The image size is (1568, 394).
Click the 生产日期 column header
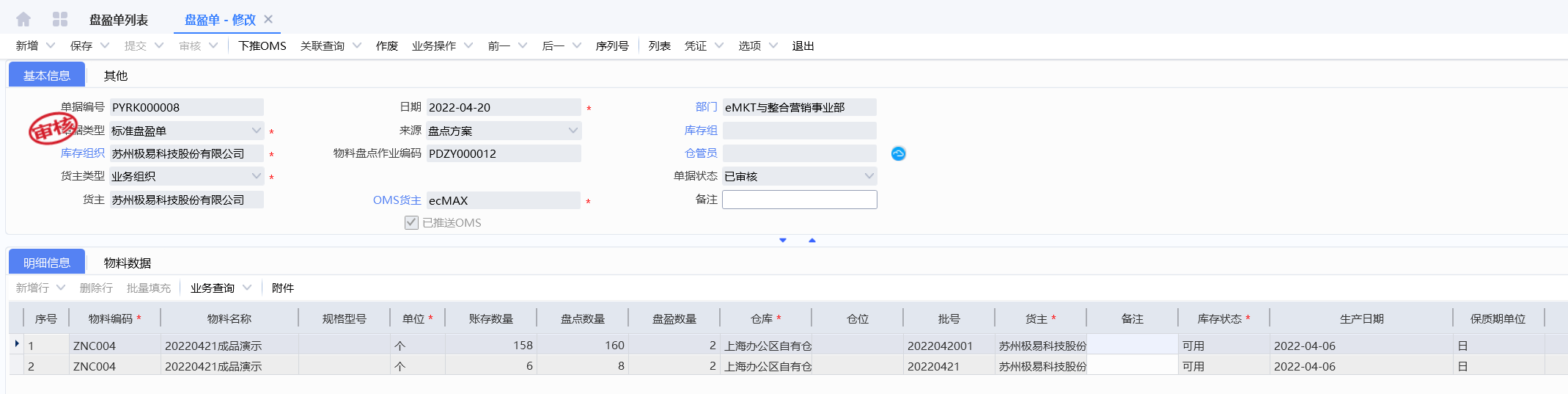click(1361, 318)
